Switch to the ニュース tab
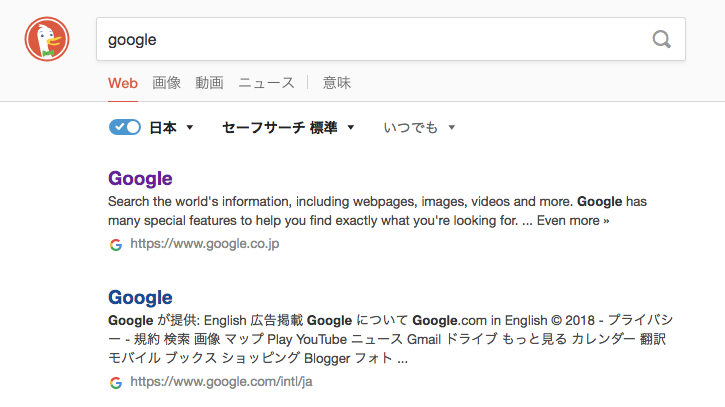This screenshot has width=725, height=407. pos(266,83)
